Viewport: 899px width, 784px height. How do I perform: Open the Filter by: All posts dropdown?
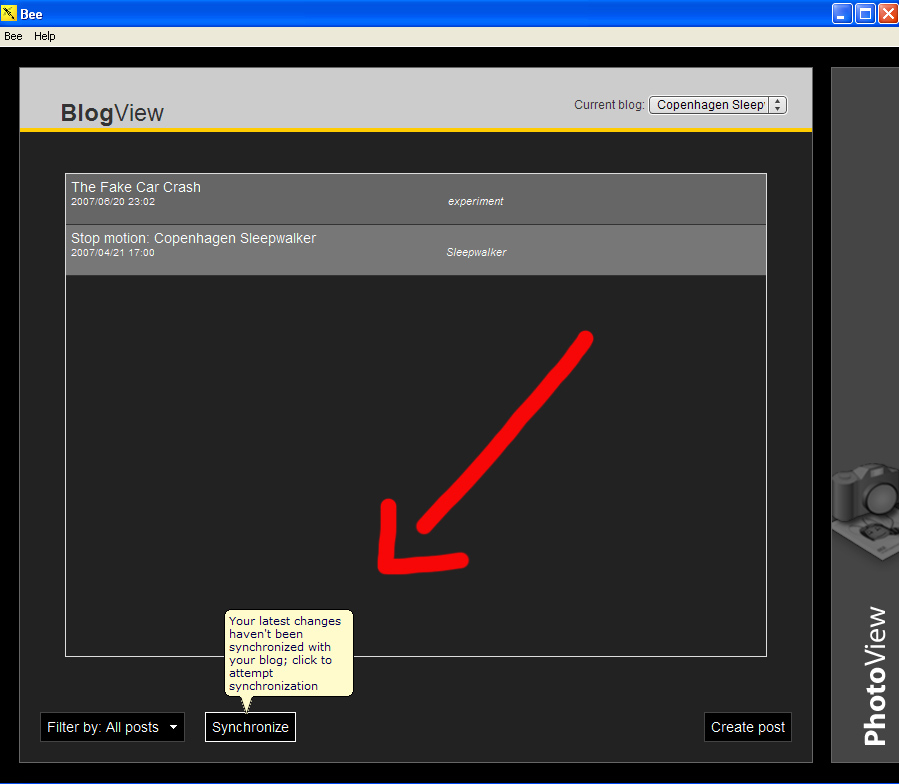tap(112, 727)
